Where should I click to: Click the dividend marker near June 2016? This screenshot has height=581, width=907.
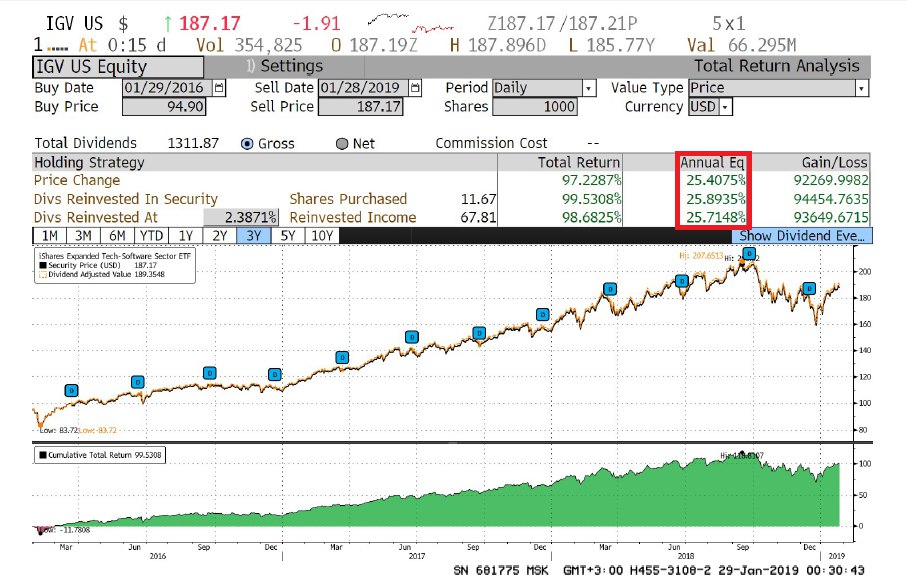[138, 382]
